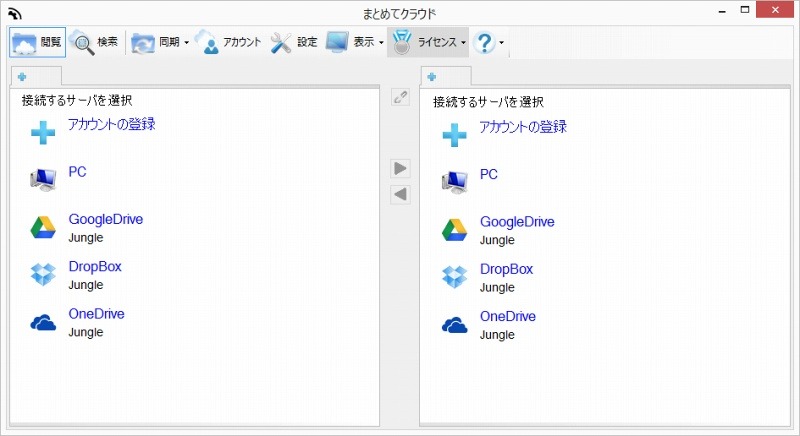800x436 pixels.
Task: Expand the ライセンス dropdown arrow
Action: pyautogui.click(x=463, y=42)
